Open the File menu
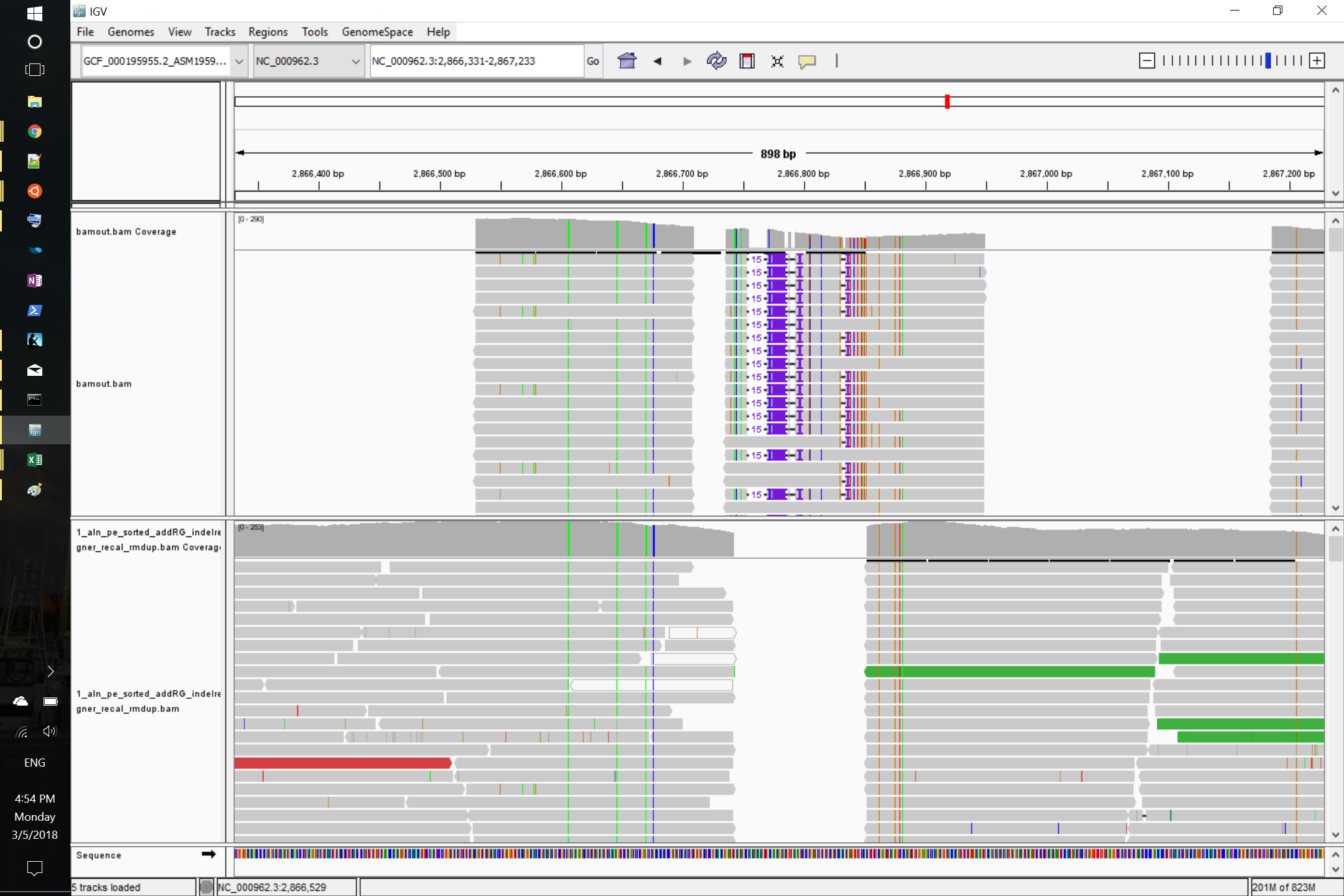The image size is (1344, 896). point(85,32)
